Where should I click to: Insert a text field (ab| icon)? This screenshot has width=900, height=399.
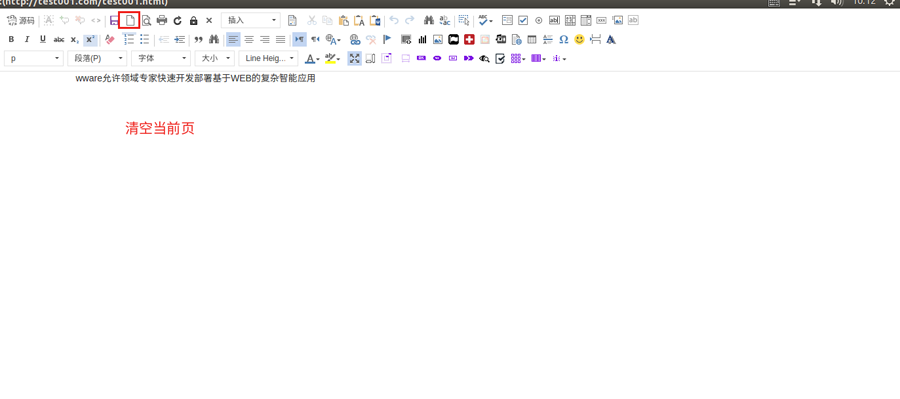click(554, 20)
